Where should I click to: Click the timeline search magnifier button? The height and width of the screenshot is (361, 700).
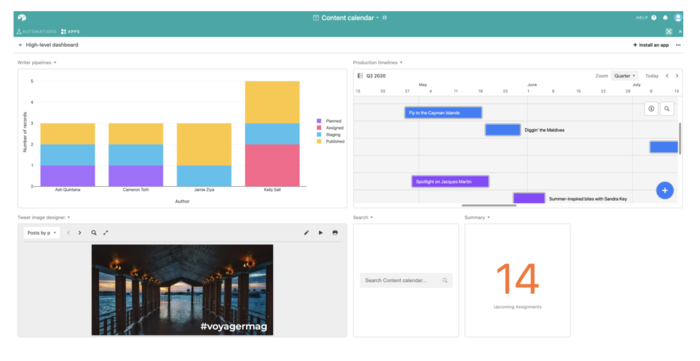point(667,108)
